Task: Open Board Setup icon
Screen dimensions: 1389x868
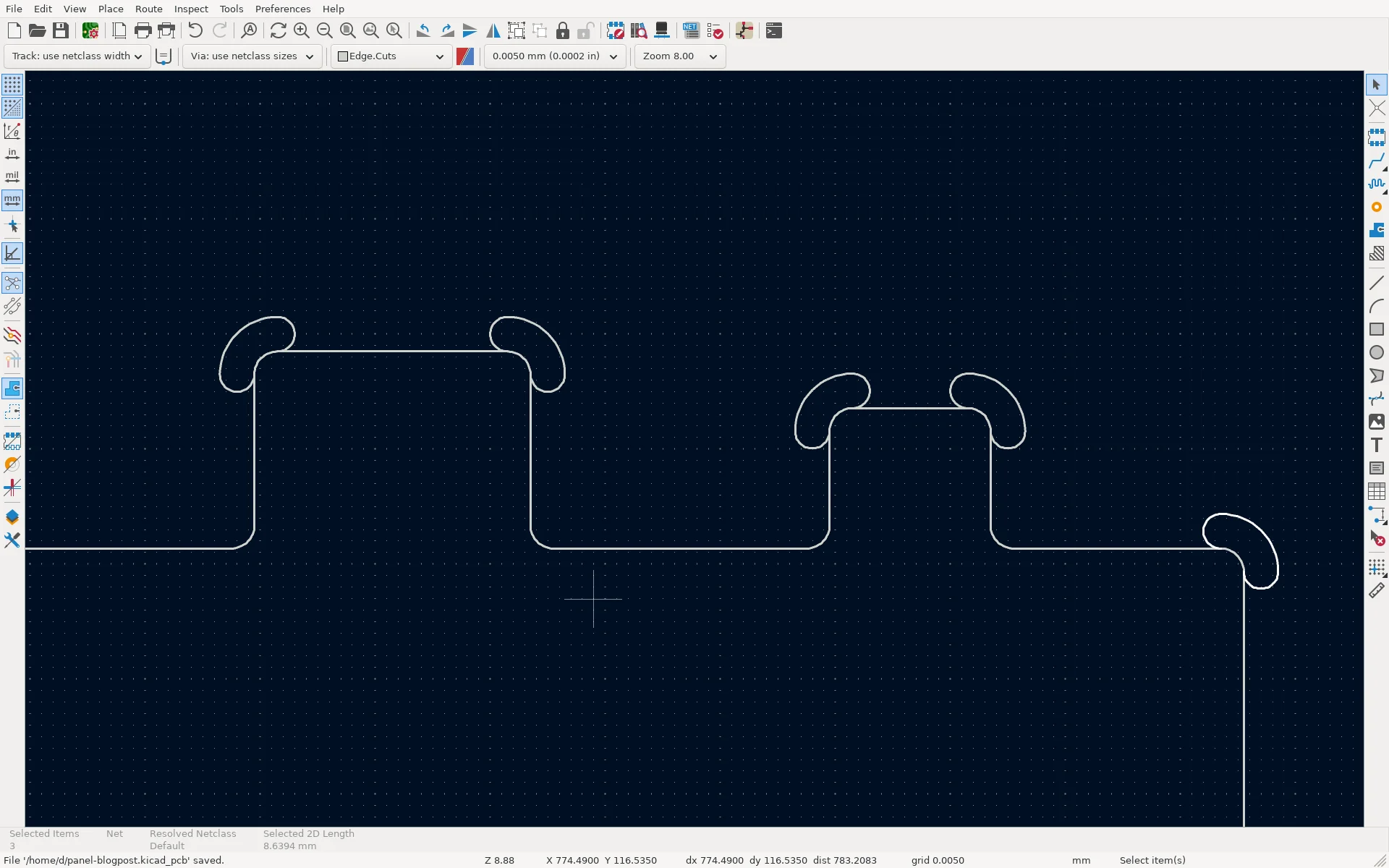Action: pyautogui.click(x=90, y=30)
